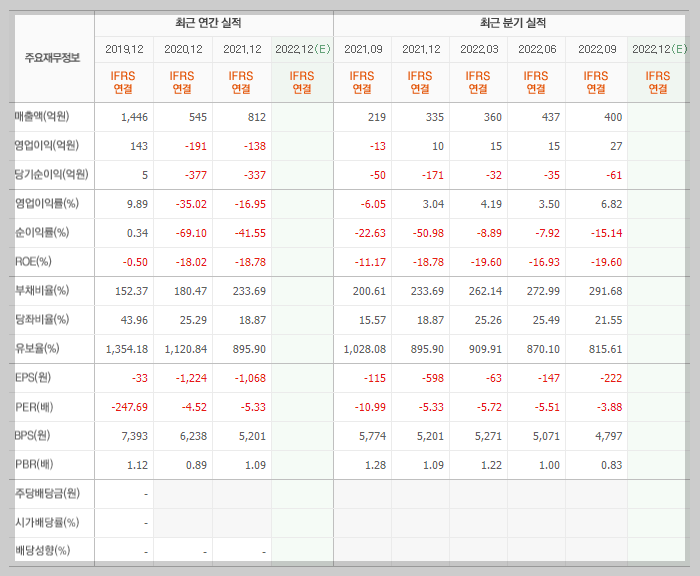Click the BPS value 7,393
This screenshot has height=576, width=700.
134,436
